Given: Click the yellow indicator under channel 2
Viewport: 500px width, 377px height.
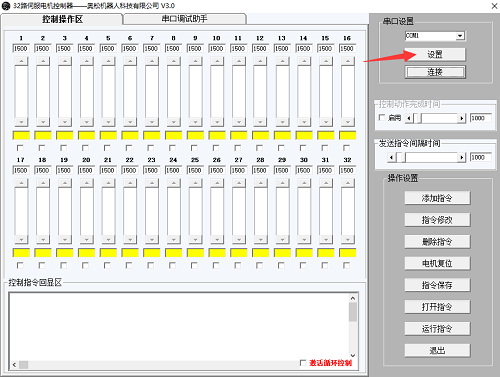Looking at the screenshot, I should [x=43, y=135].
